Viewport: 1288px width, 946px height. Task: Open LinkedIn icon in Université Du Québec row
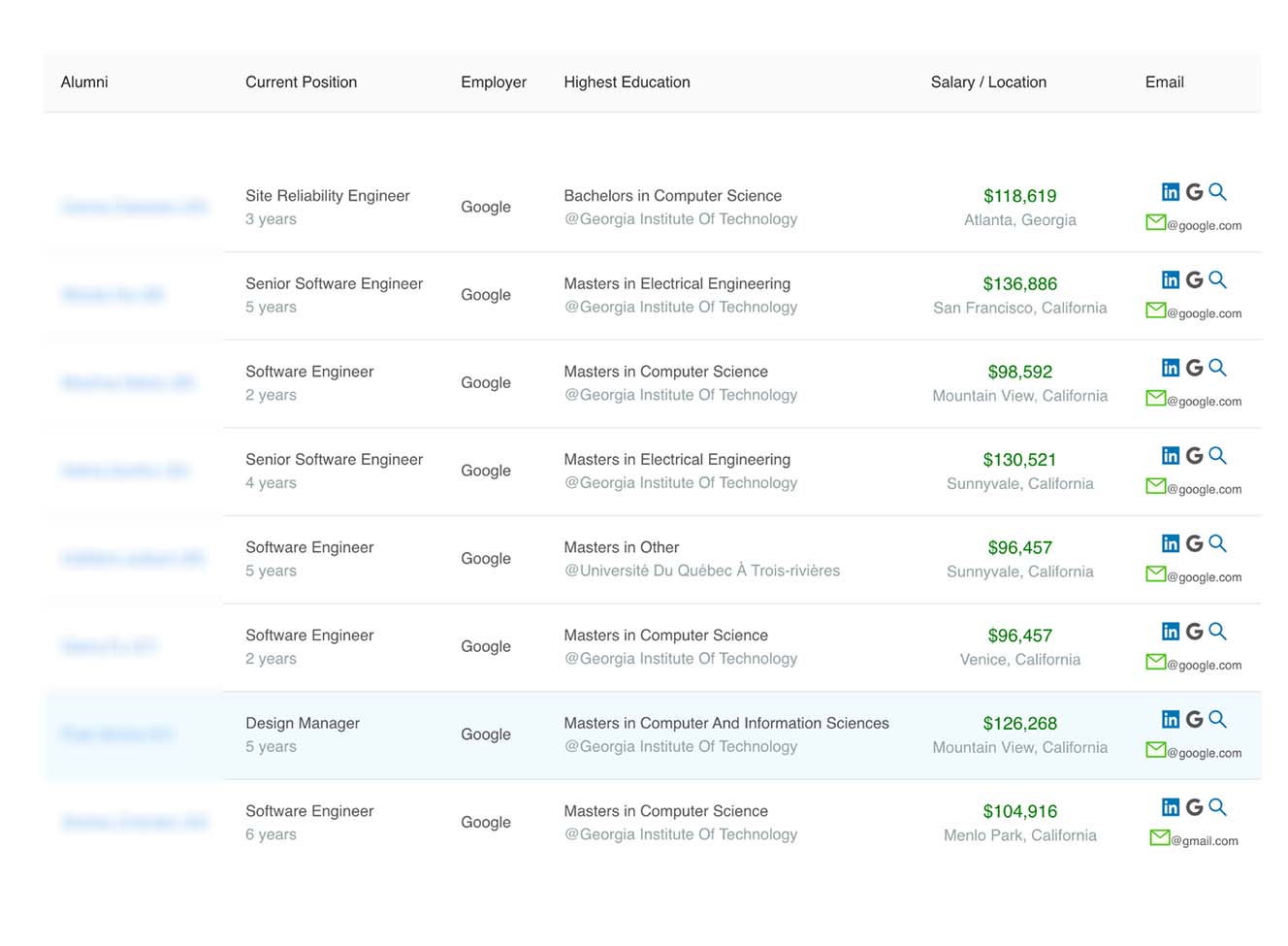pos(1171,544)
